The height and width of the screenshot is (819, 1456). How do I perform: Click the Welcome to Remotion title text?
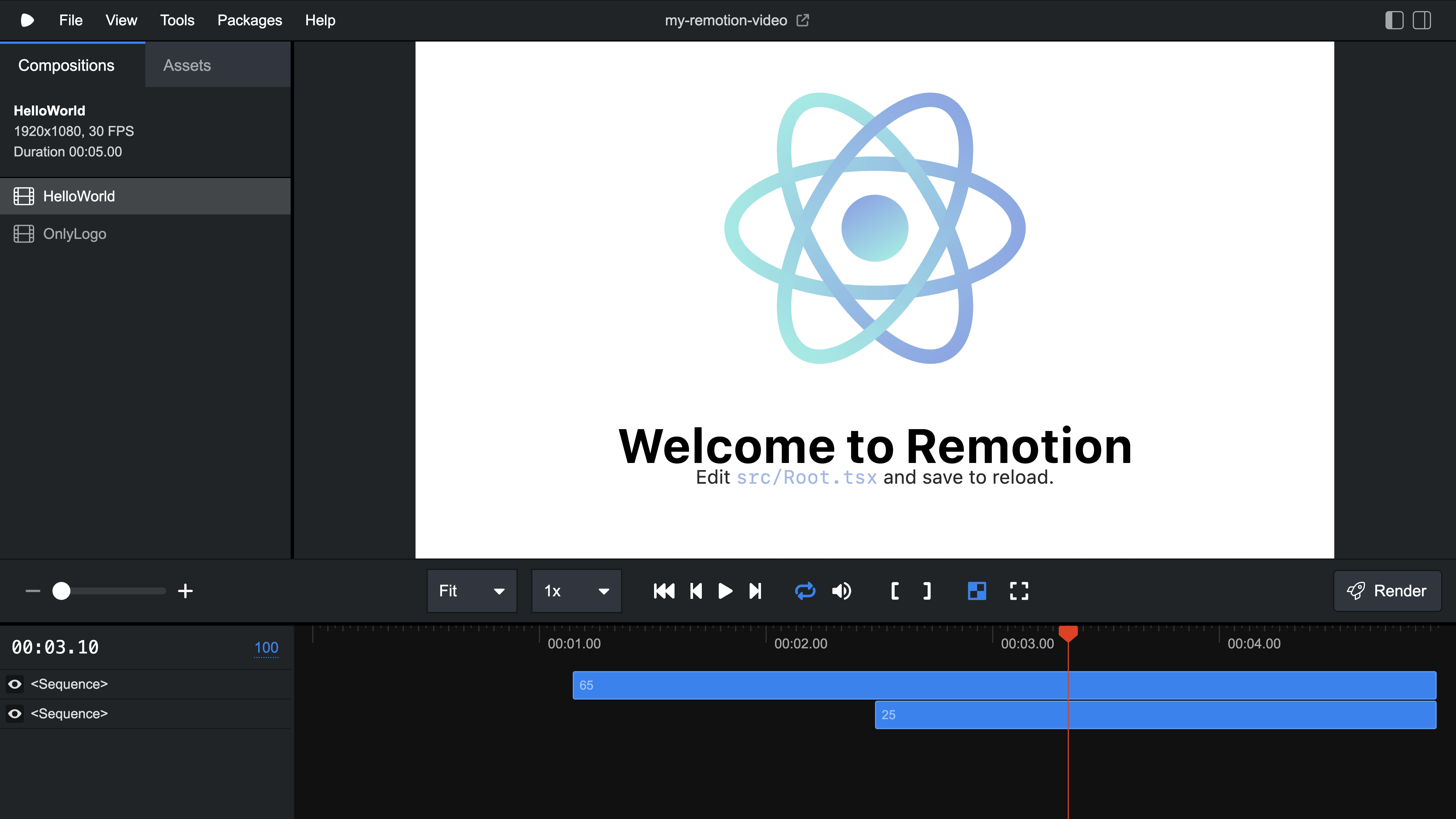point(875,446)
